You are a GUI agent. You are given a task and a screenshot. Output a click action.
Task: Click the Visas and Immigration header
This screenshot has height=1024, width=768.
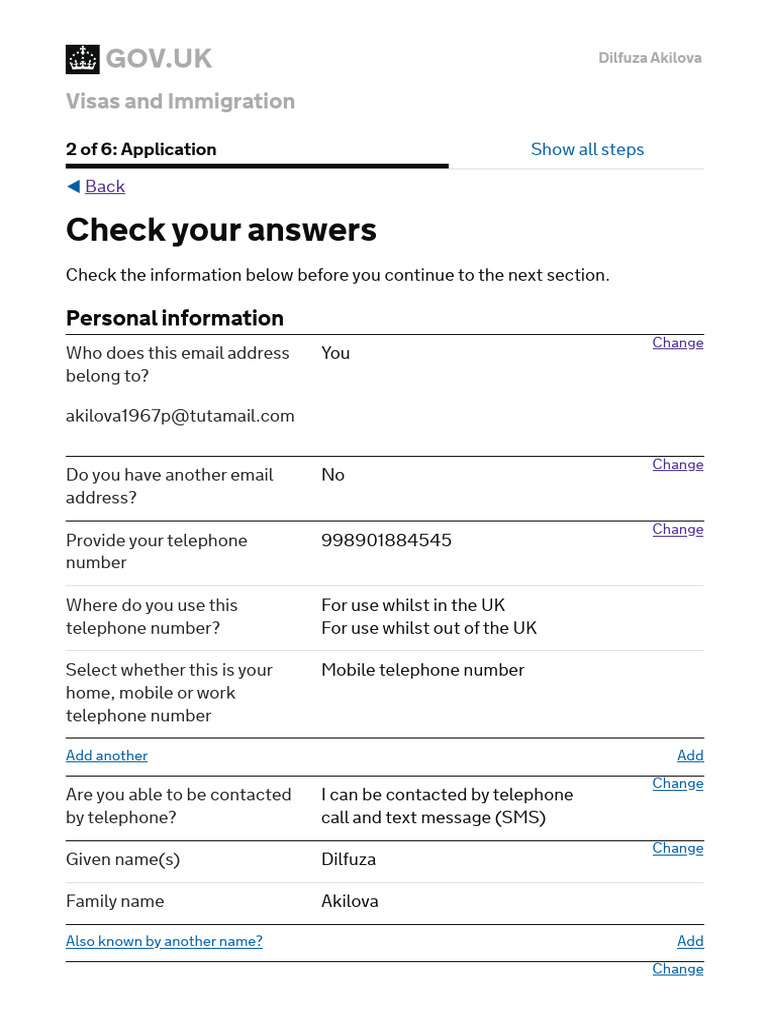(180, 101)
